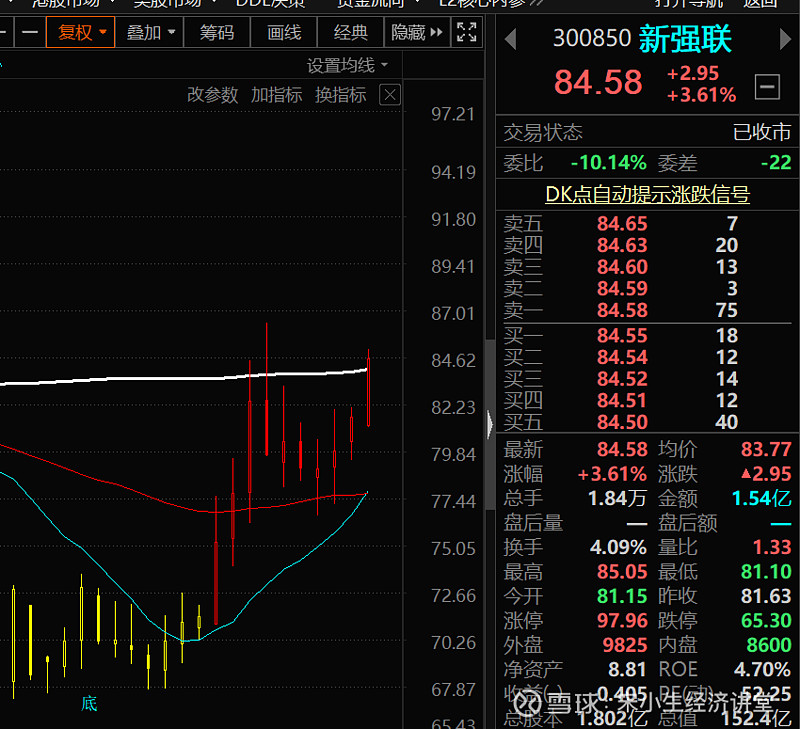Click the double-arrow icon after 隐藏

coord(437,32)
